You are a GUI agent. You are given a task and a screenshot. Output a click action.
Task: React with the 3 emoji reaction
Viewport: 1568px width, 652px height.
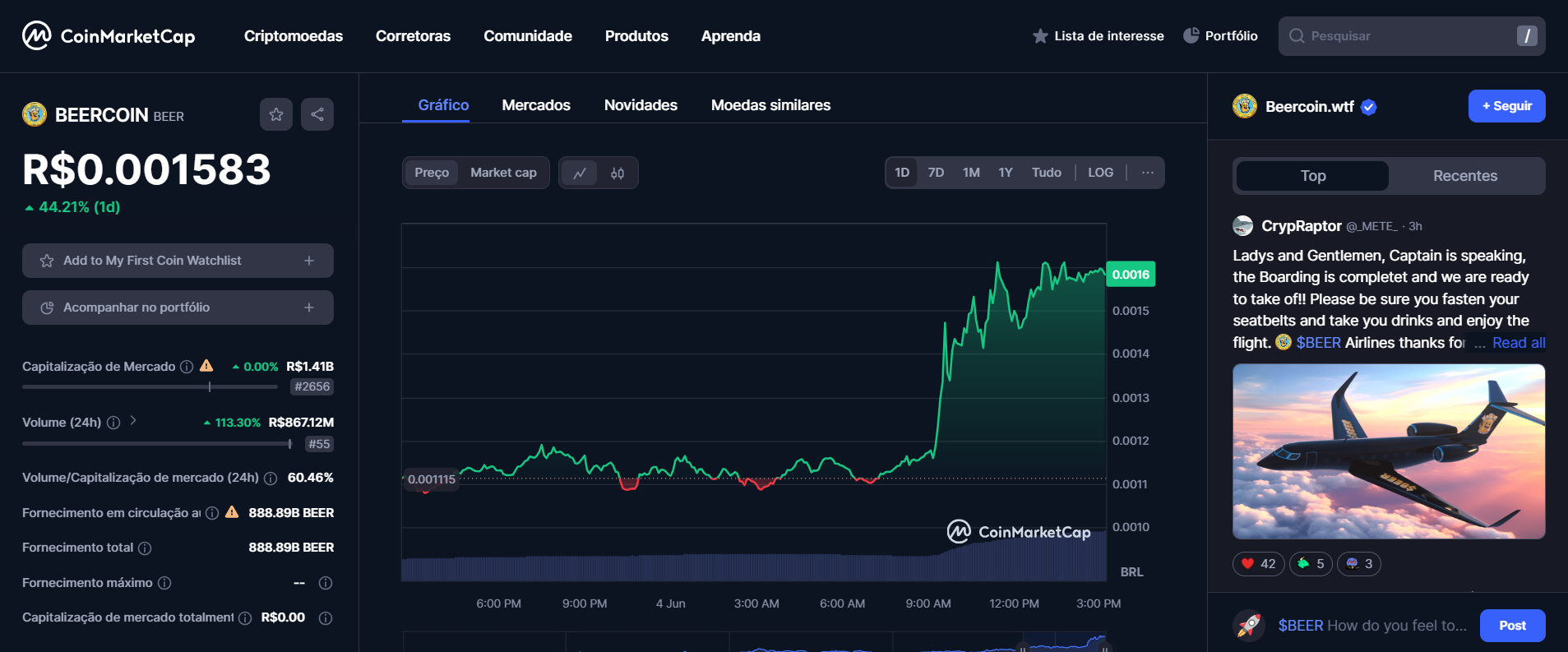click(1359, 564)
